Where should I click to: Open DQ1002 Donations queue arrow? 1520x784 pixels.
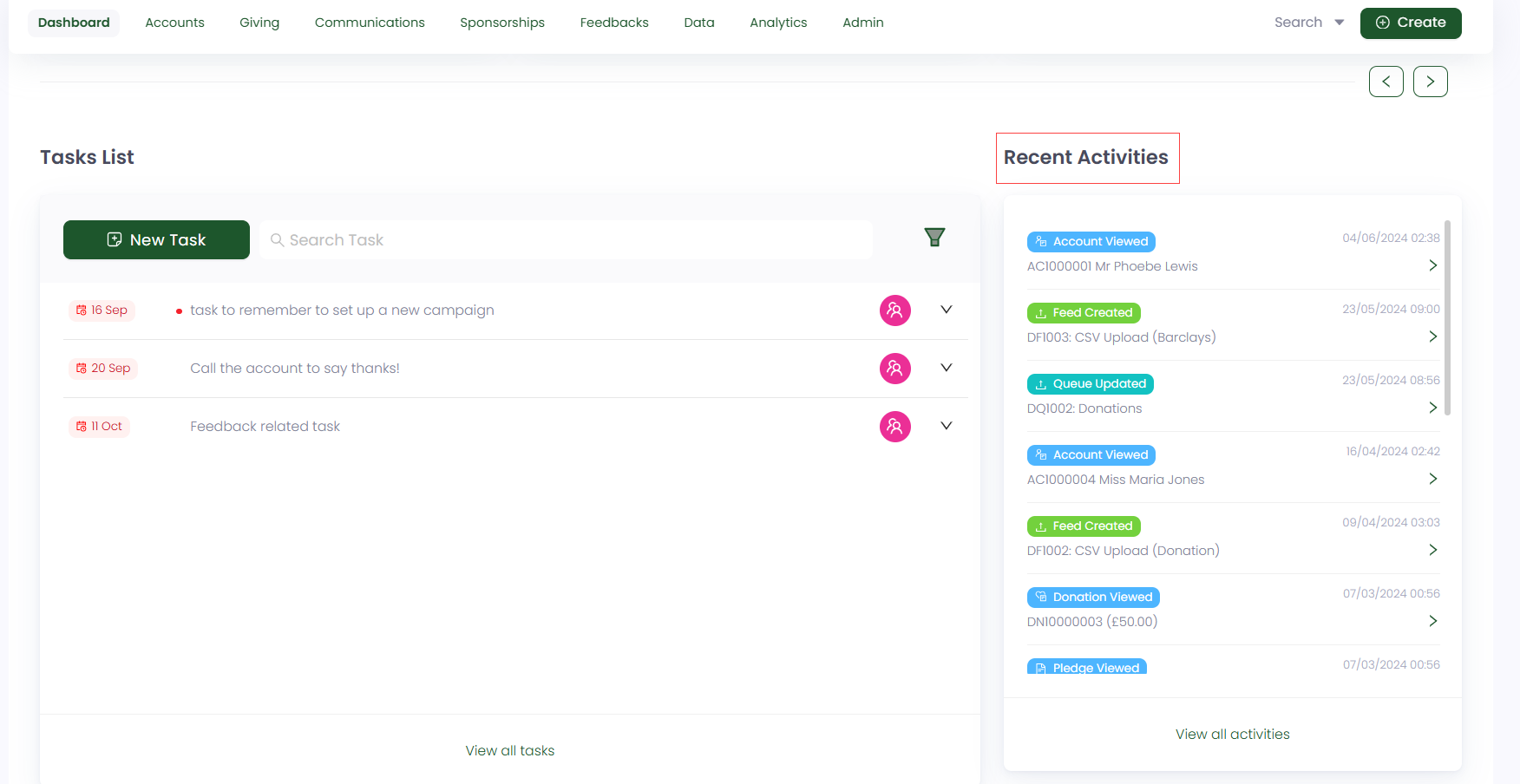1433,408
